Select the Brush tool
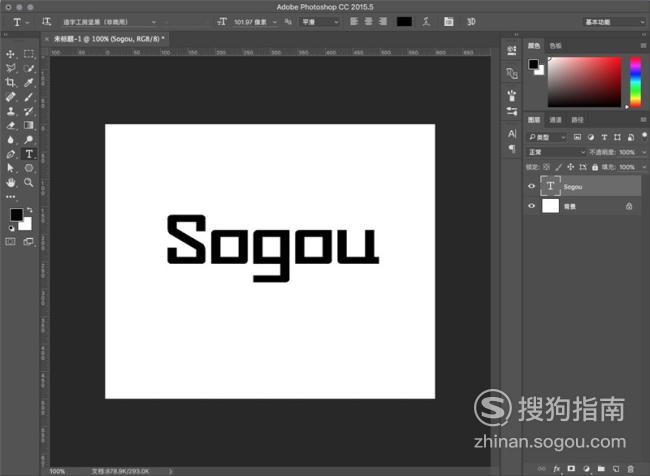This screenshot has height=476, width=650. pyautogui.click(x=29, y=97)
